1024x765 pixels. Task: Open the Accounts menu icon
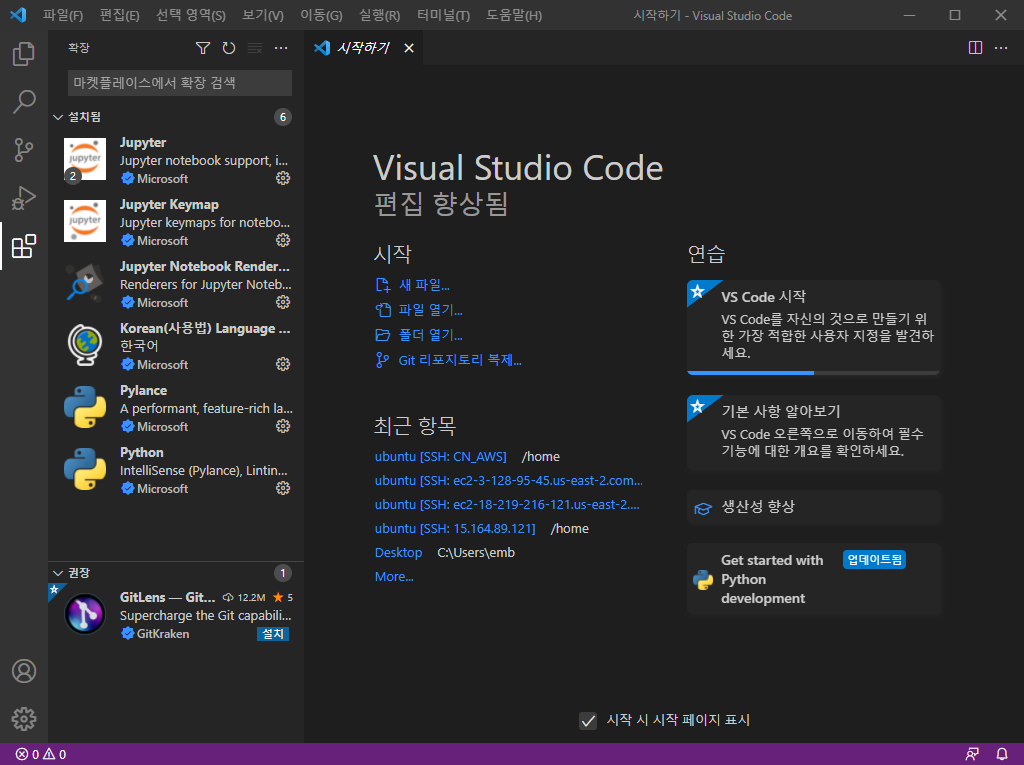click(x=24, y=671)
